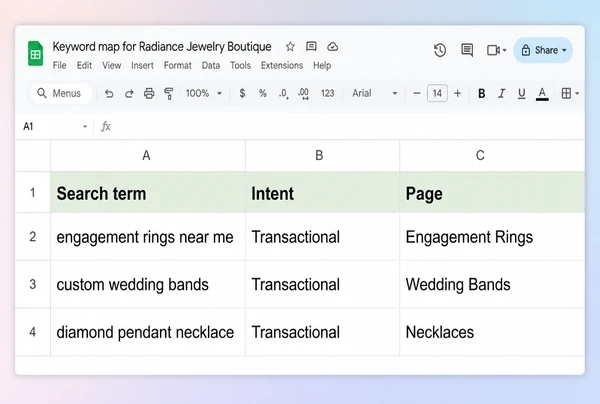Select row 3 header

(x=33, y=284)
